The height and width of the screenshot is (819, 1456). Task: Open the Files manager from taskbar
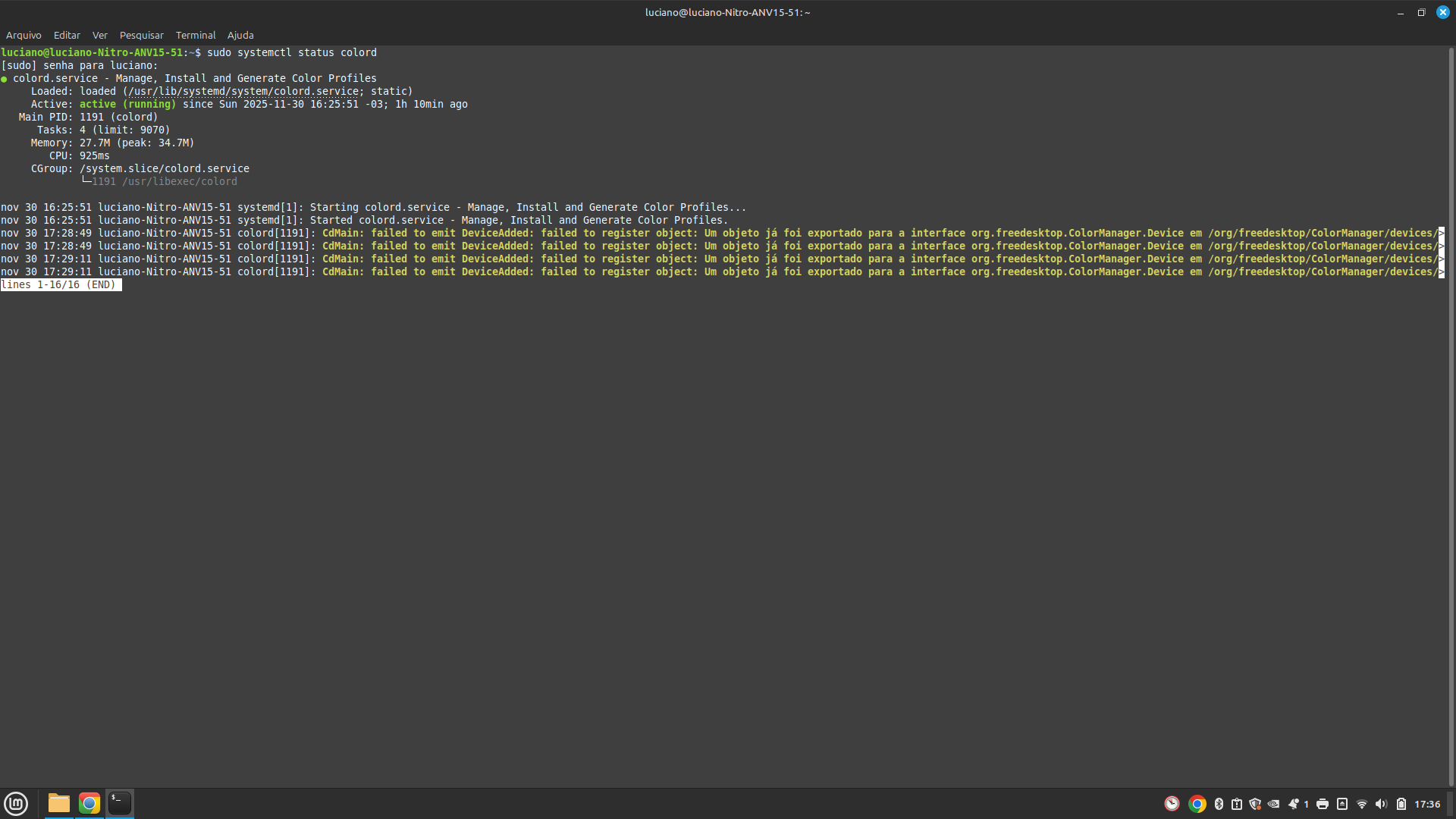tap(58, 803)
